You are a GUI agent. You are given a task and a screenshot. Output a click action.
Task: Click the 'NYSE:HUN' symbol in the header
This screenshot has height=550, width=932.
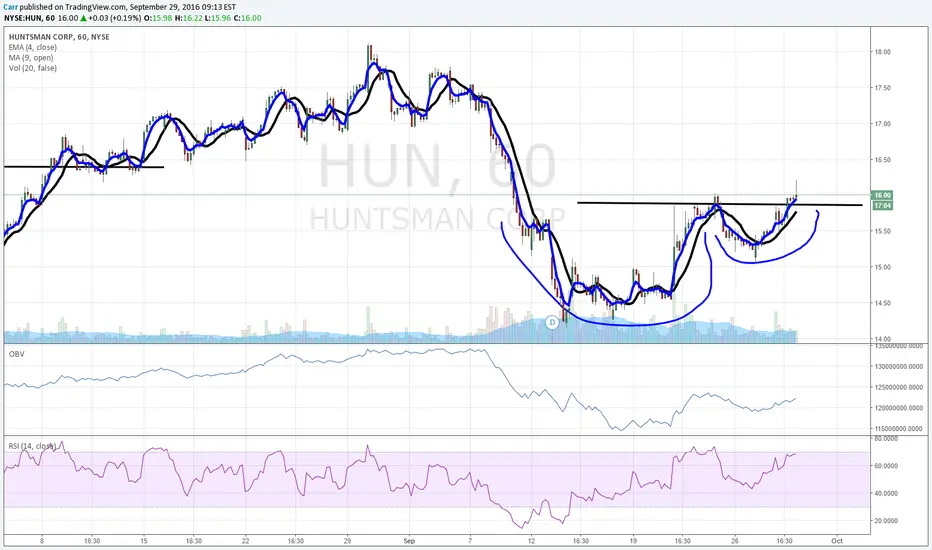[20, 18]
